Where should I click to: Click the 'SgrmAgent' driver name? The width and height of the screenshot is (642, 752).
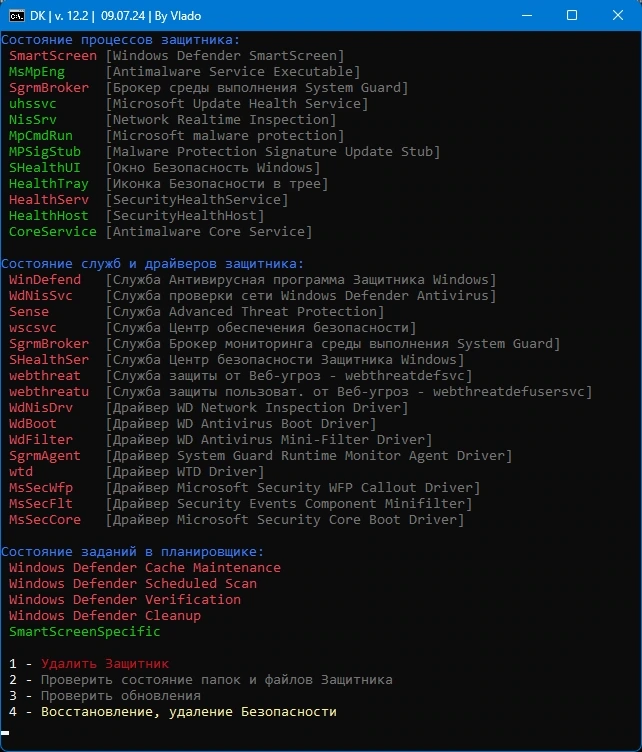coord(45,456)
